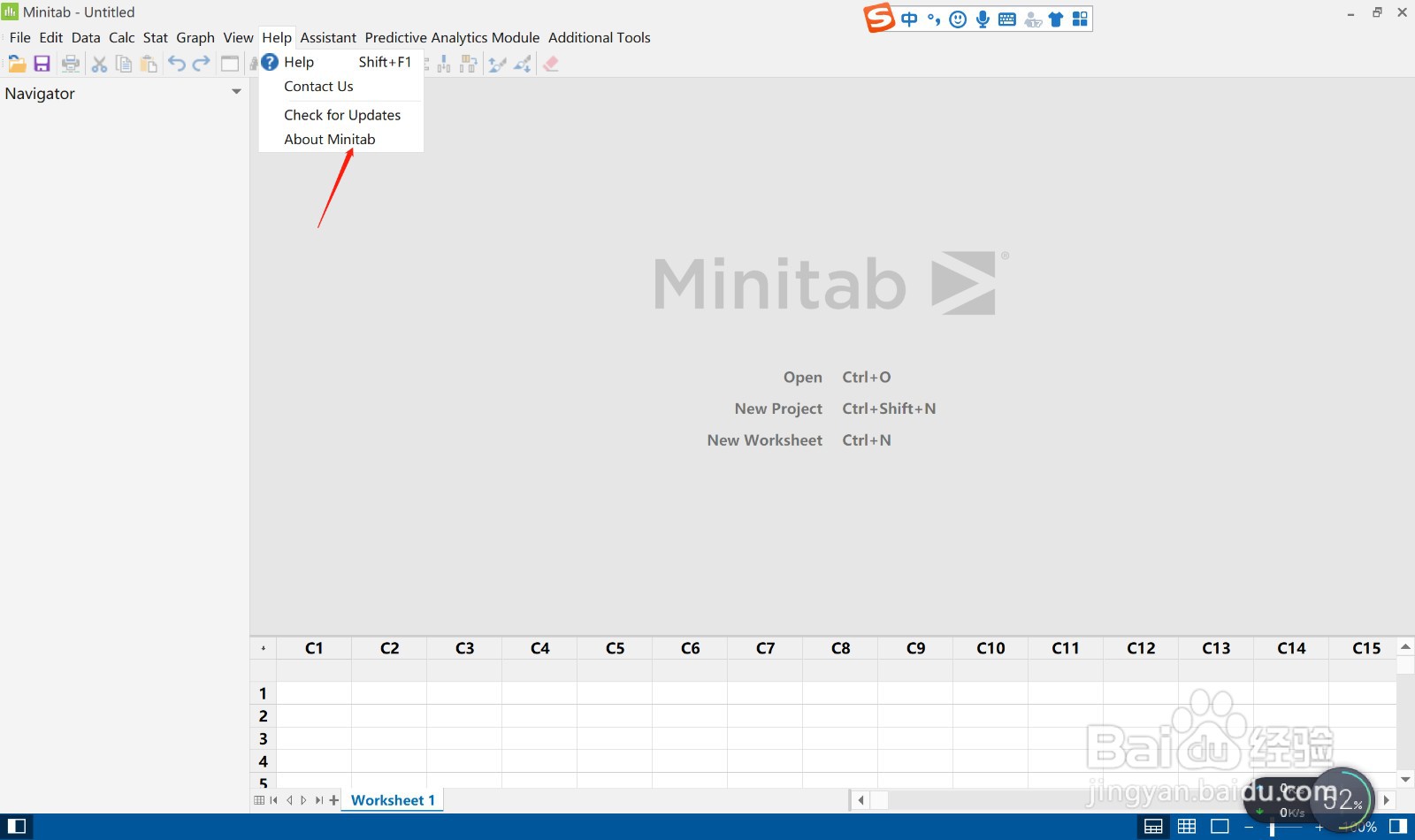This screenshot has width=1415, height=840.
Task: Open the emoji smiley in IME bar
Action: click(x=958, y=19)
